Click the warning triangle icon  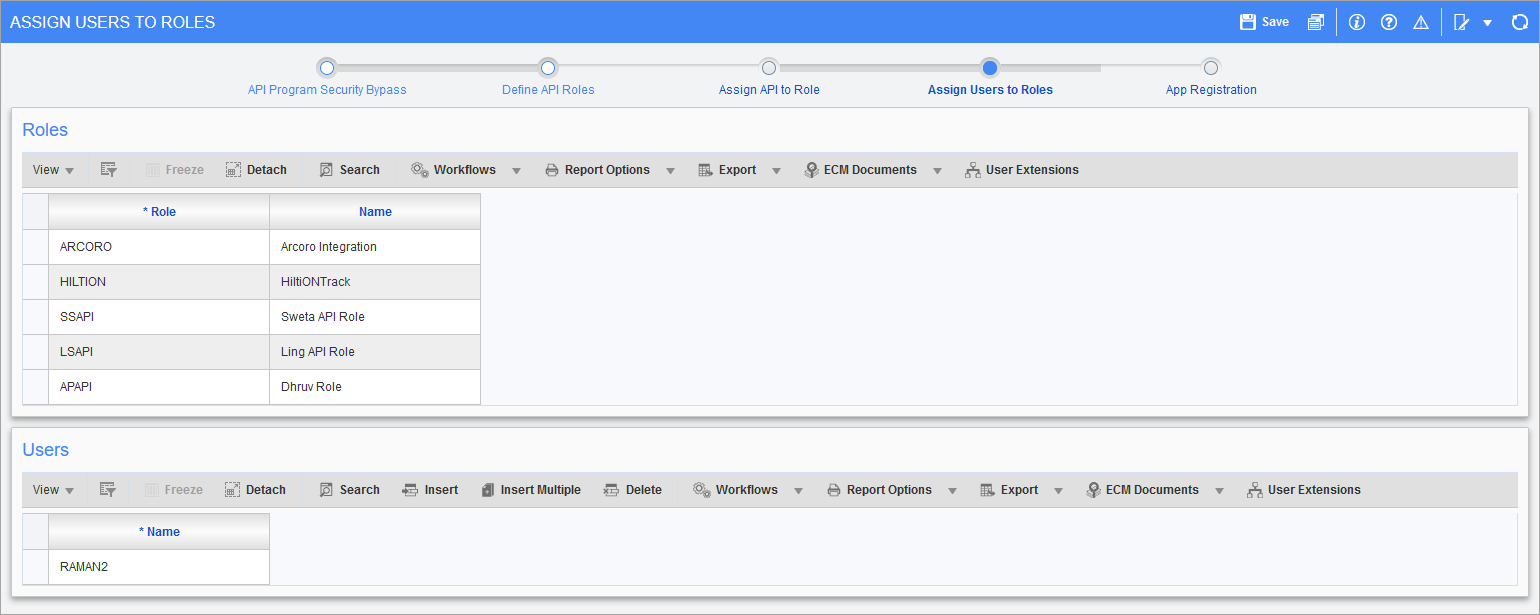tap(1421, 22)
